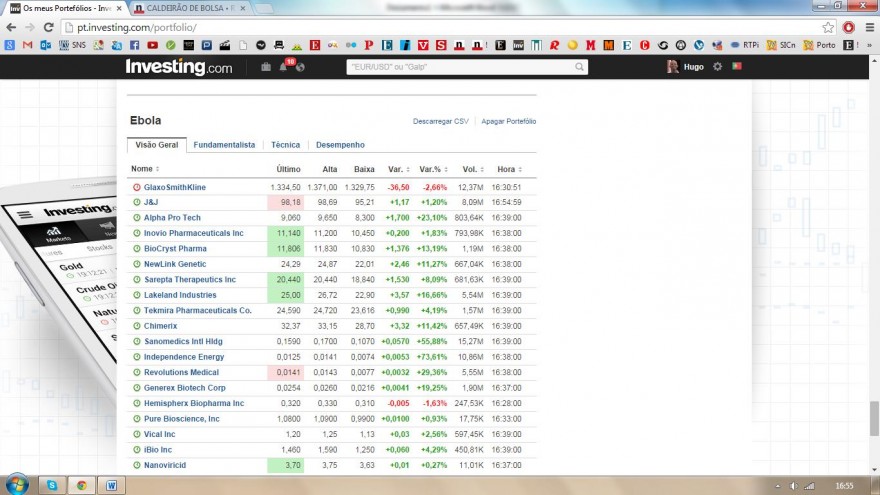Click the Investing.com logo

point(178,67)
